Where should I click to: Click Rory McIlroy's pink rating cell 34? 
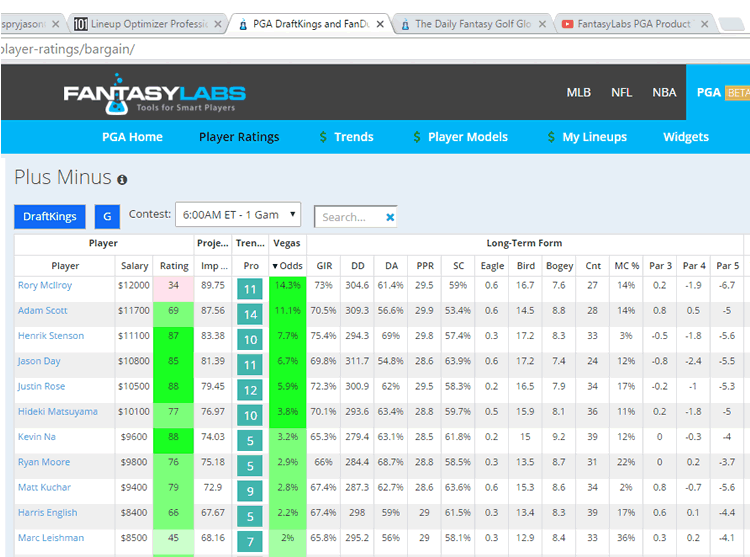click(x=174, y=289)
